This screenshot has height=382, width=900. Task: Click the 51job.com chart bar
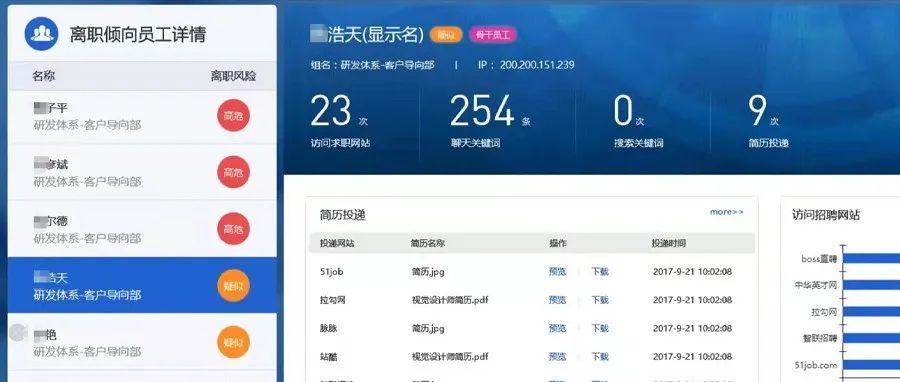[871, 364]
